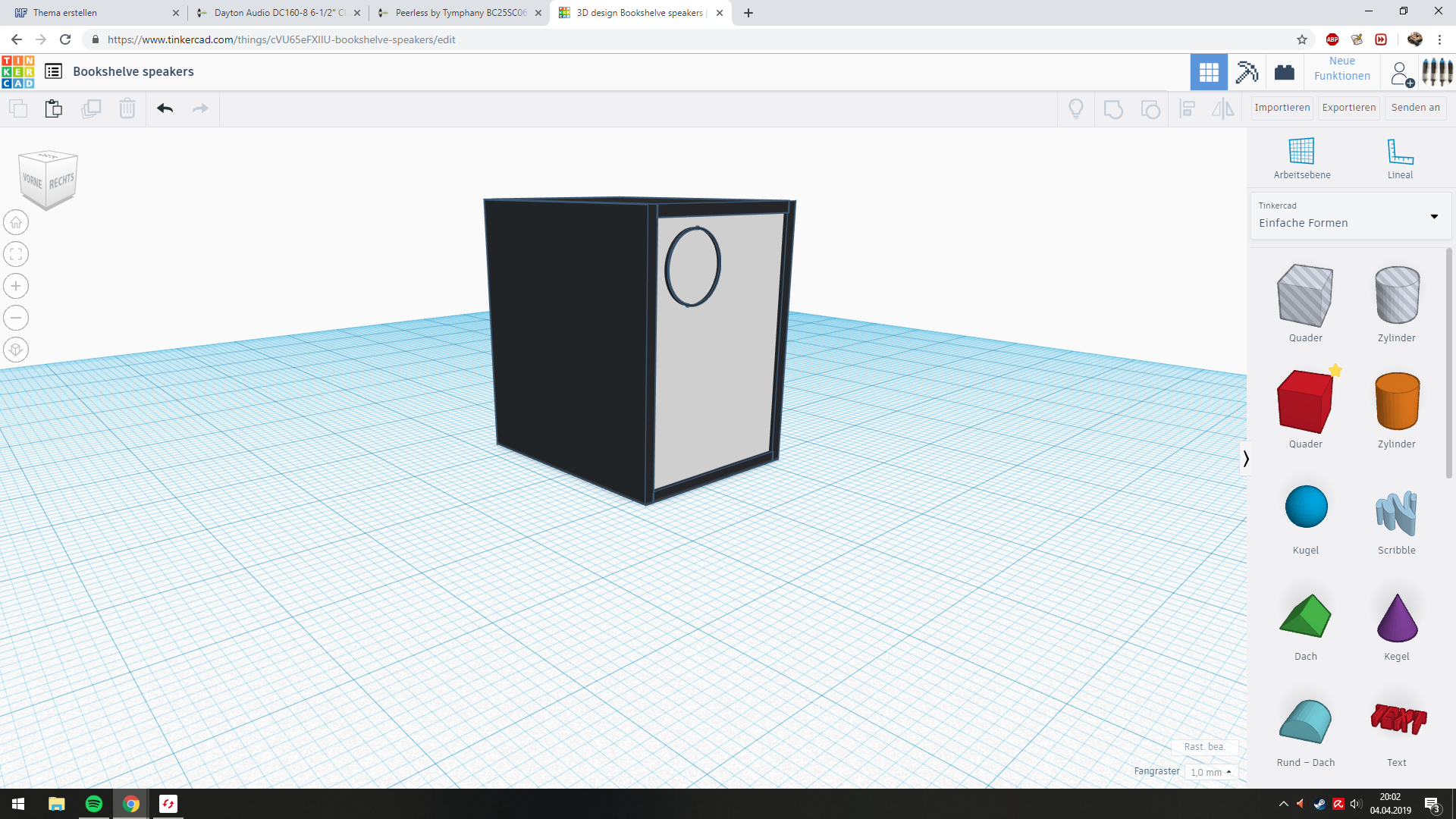Switch to Thema erstellen tab
Screen dimensions: 1456x819
[94, 13]
